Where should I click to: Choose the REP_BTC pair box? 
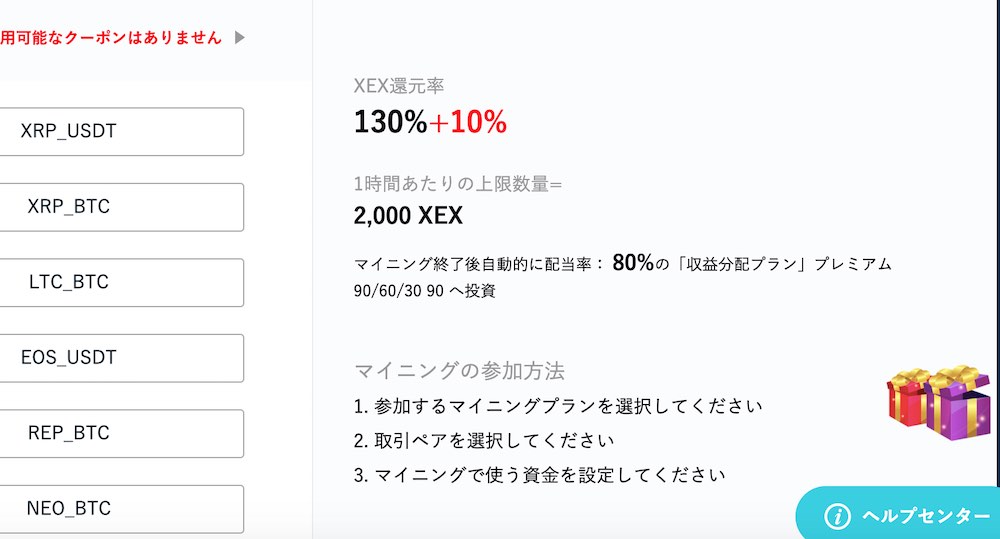(x=121, y=434)
